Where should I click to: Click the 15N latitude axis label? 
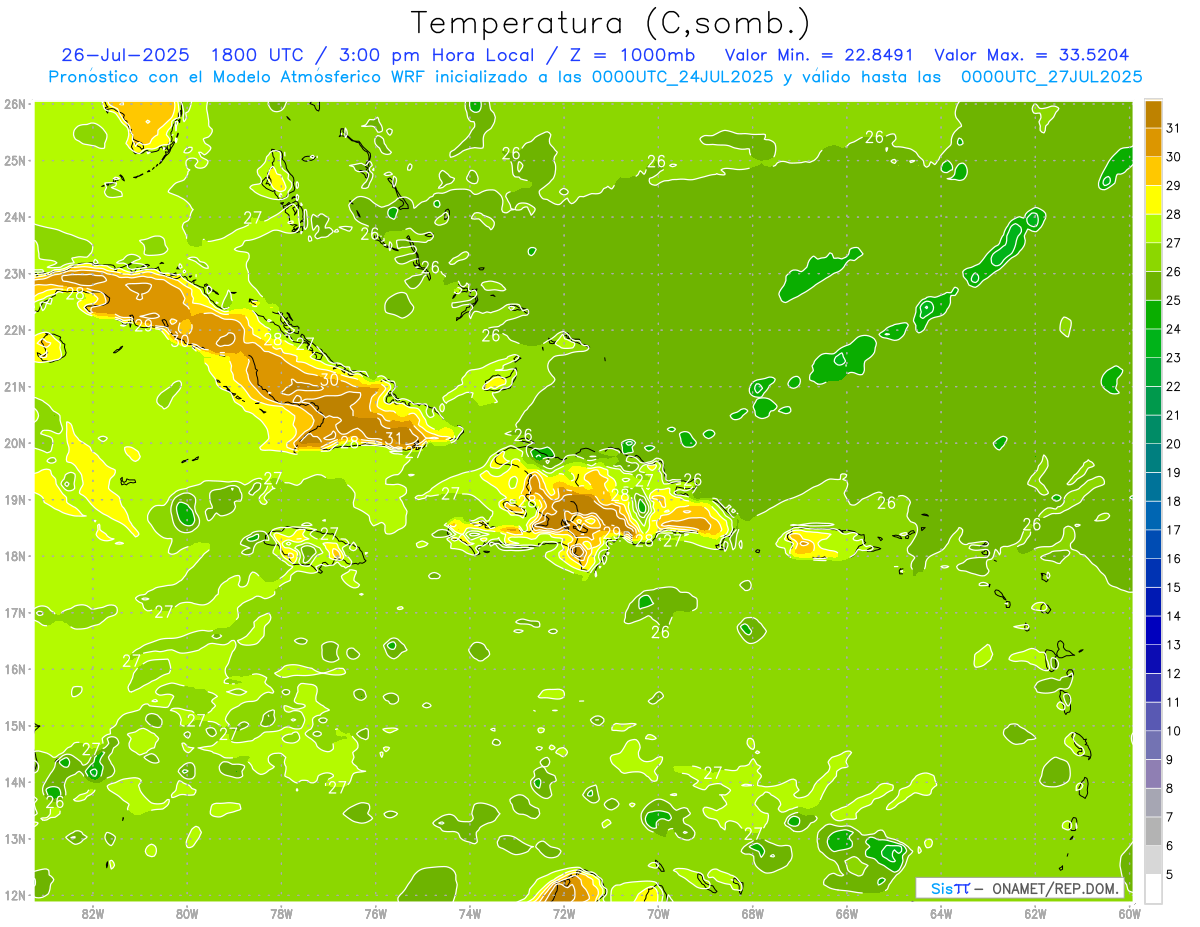14,725
